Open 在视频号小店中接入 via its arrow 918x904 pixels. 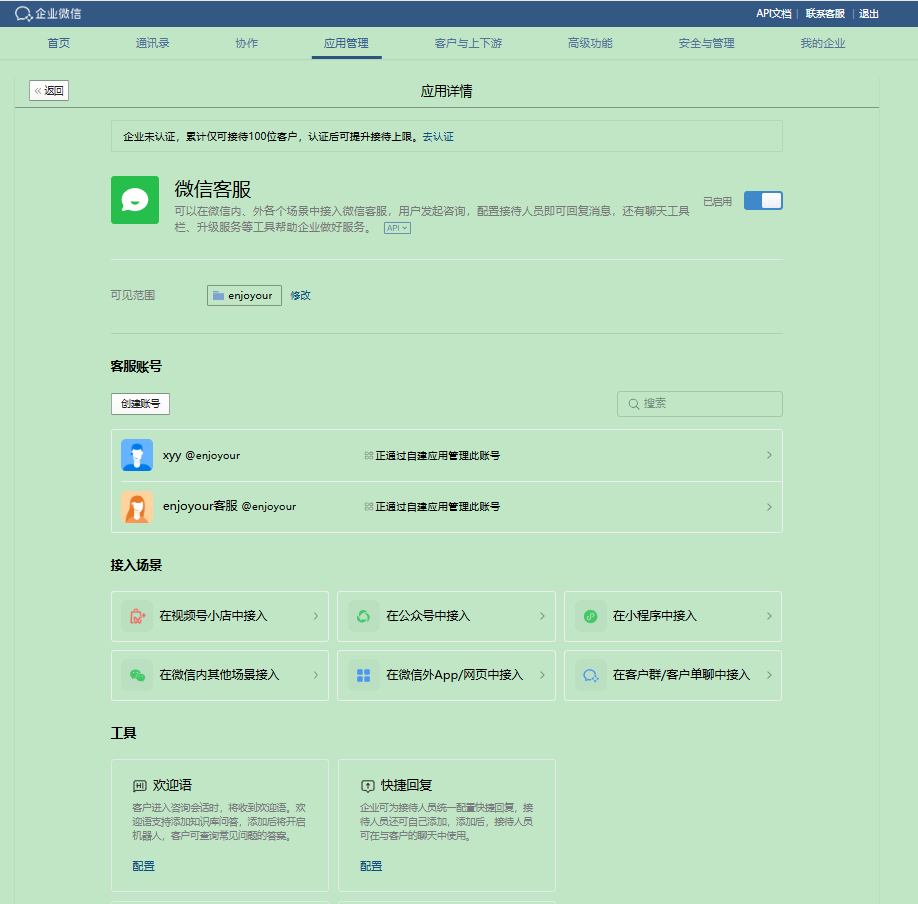click(x=316, y=616)
